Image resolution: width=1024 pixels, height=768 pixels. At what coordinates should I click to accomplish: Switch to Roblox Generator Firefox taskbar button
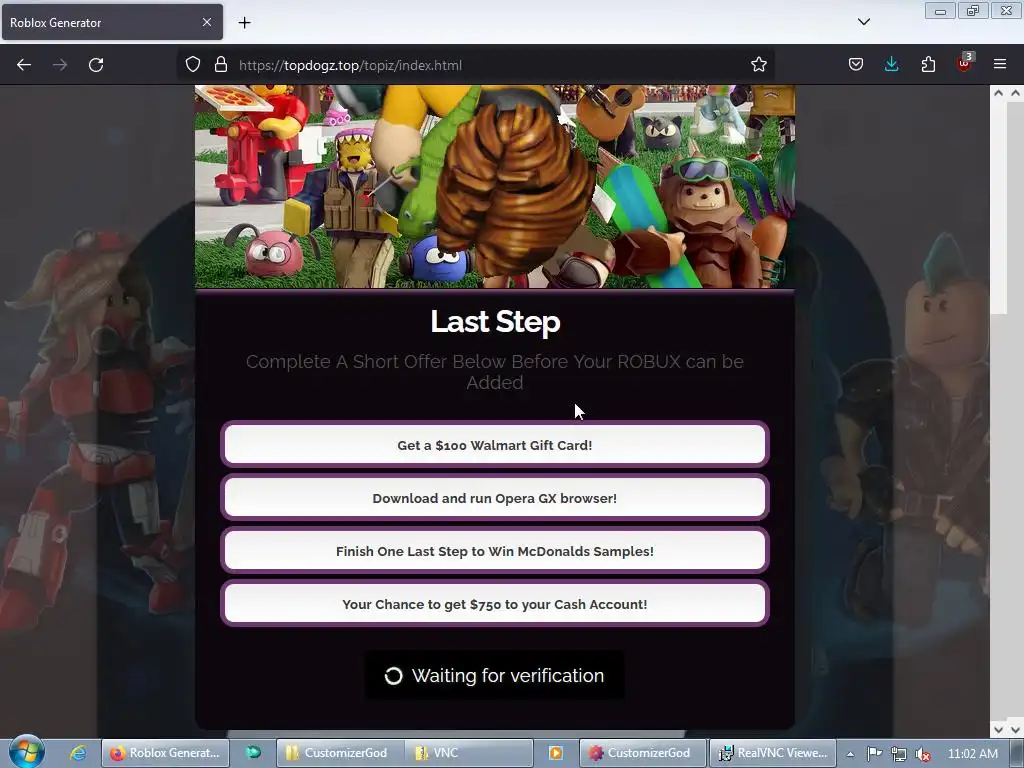click(166, 753)
